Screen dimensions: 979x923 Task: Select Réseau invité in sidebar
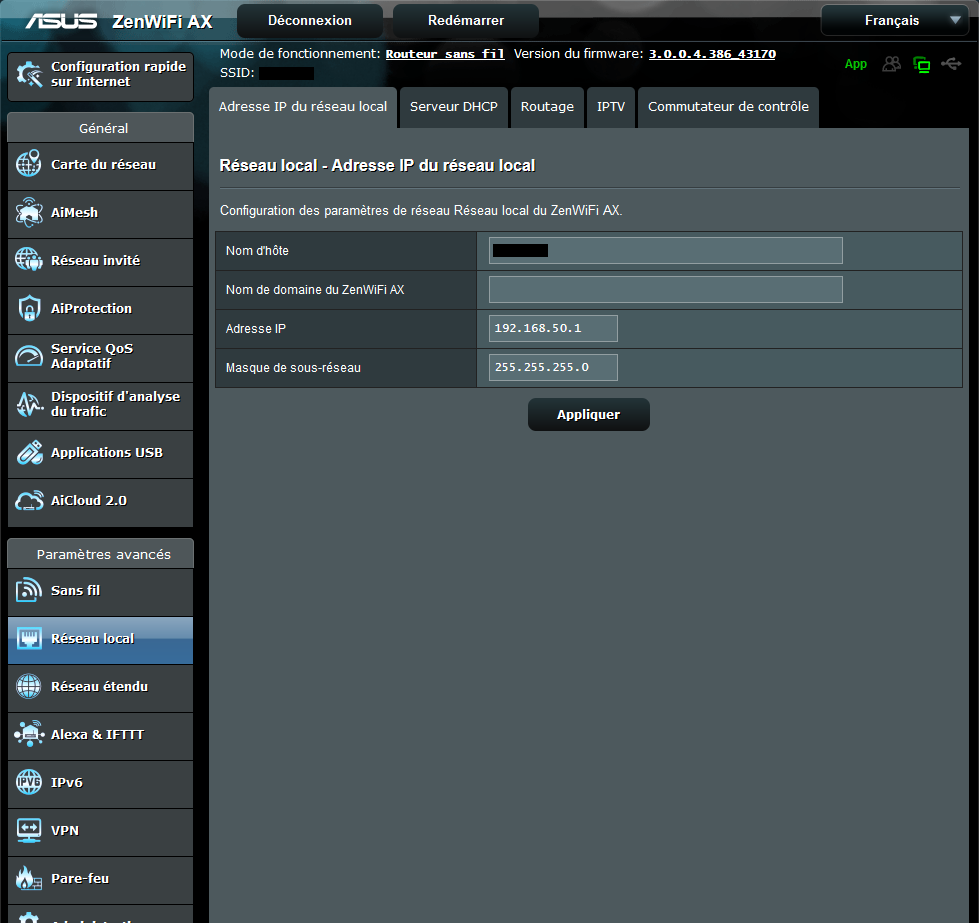(x=101, y=263)
